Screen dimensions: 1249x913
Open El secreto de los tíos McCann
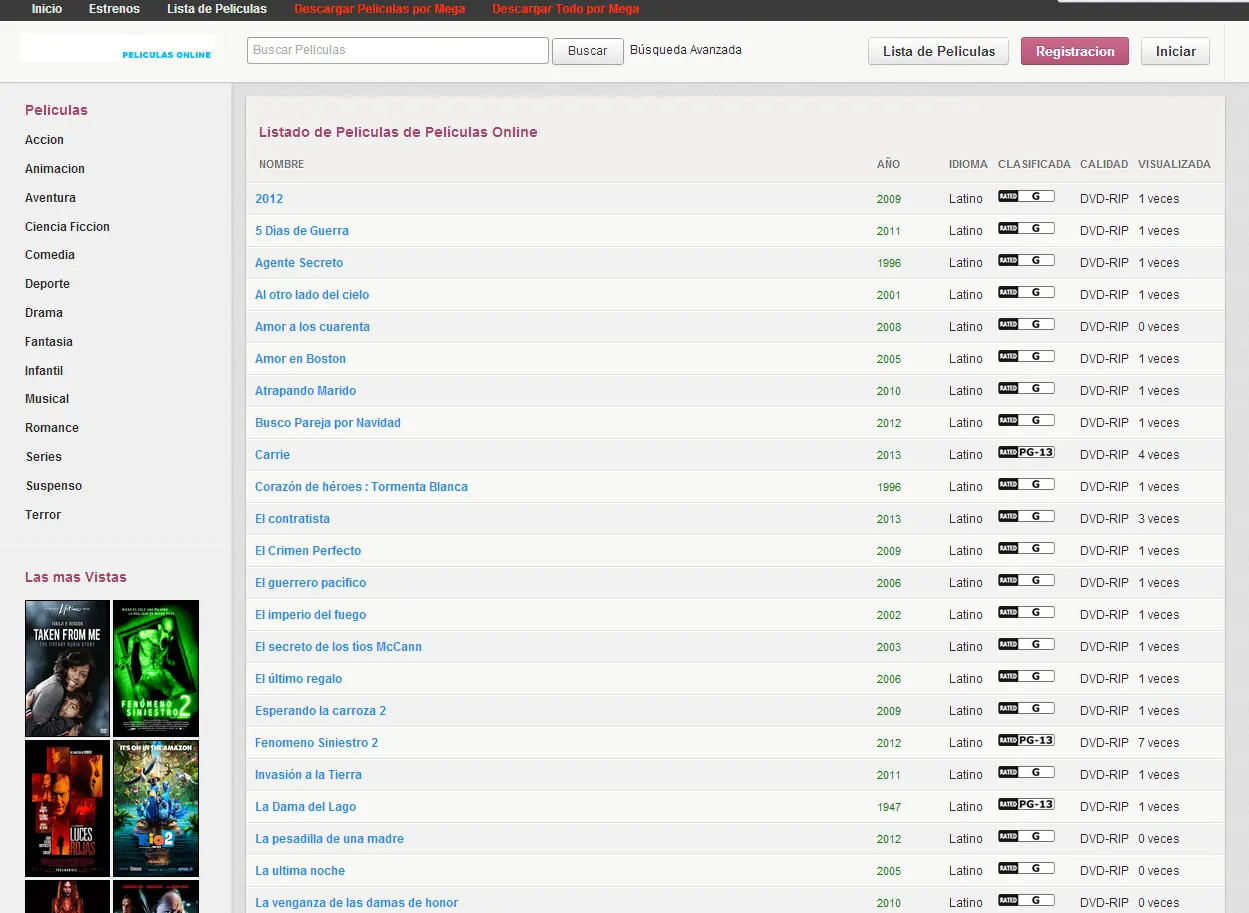coord(338,647)
